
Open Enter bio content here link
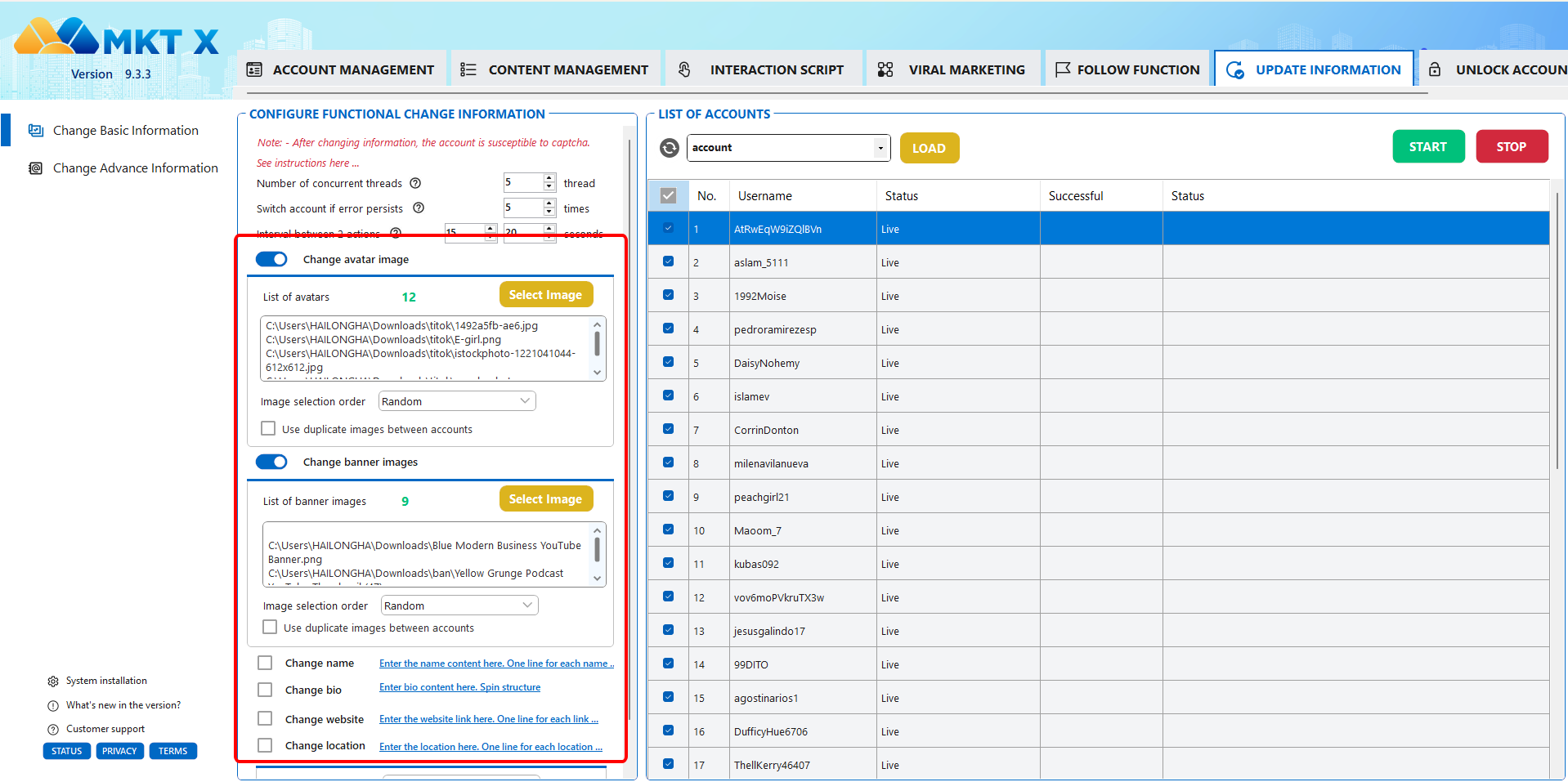coord(459,687)
